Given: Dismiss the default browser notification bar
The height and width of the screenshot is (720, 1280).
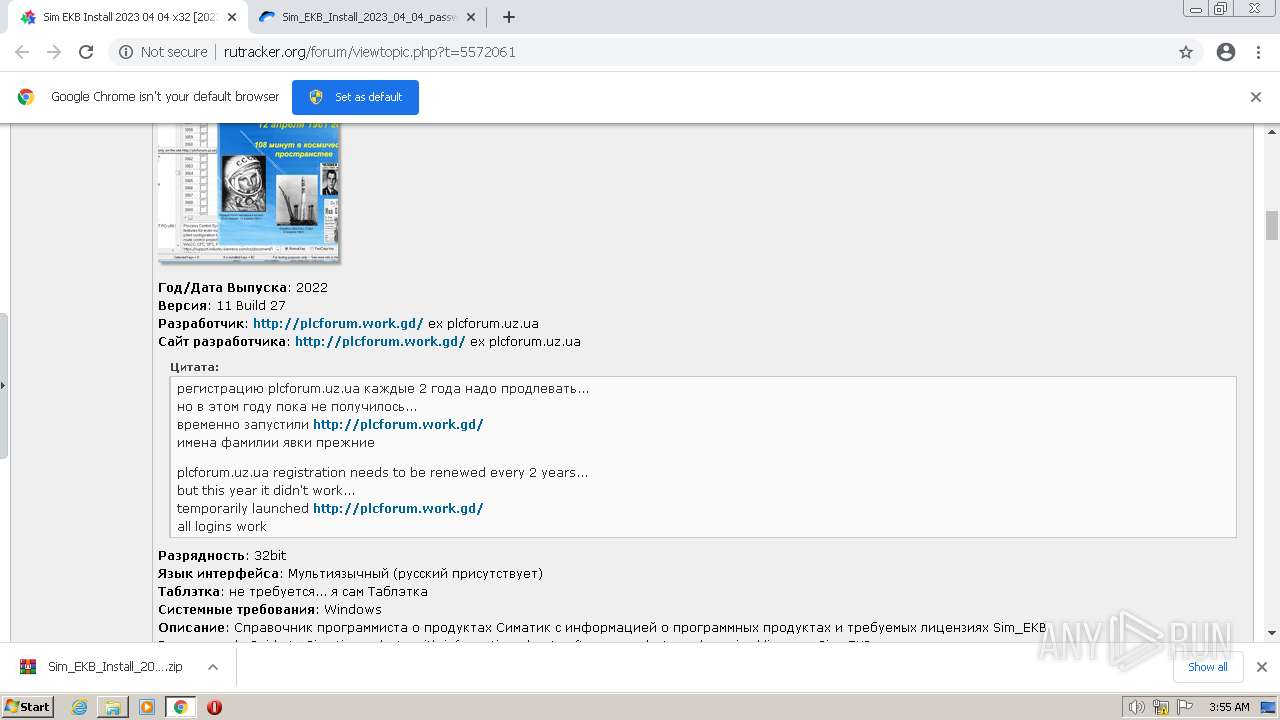Looking at the screenshot, I should [1256, 97].
